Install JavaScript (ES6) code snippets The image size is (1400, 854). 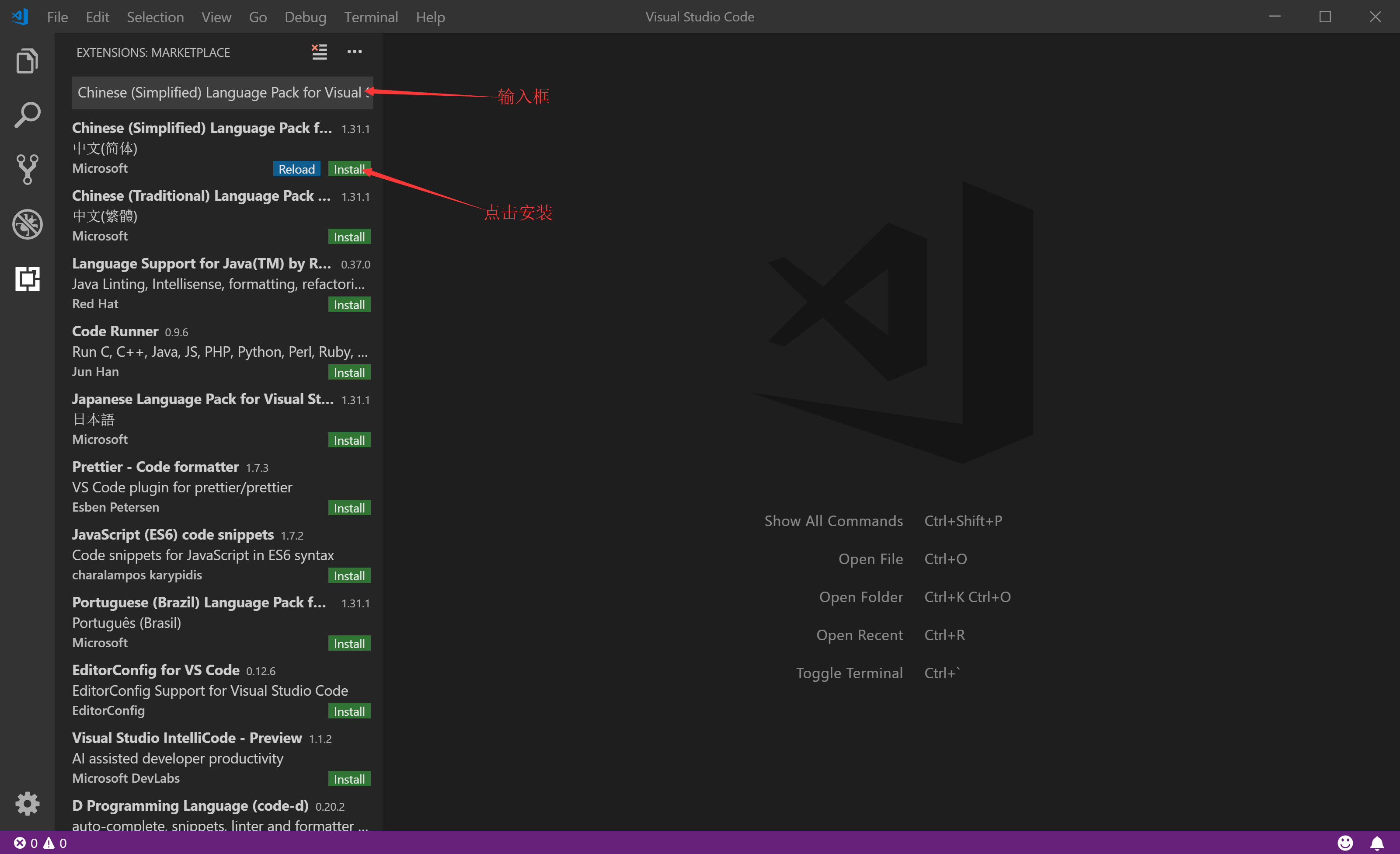pyautogui.click(x=349, y=575)
